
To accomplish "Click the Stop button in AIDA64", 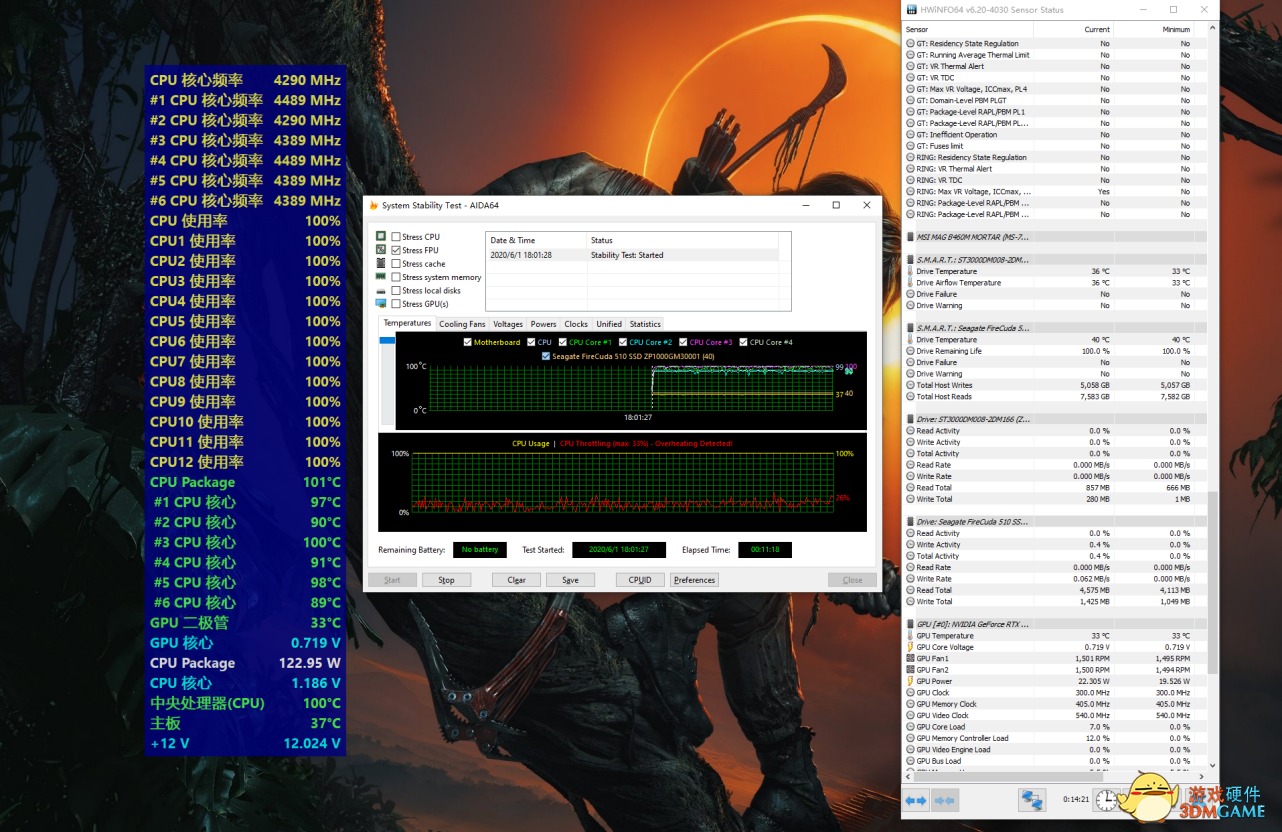I will 446,580.
